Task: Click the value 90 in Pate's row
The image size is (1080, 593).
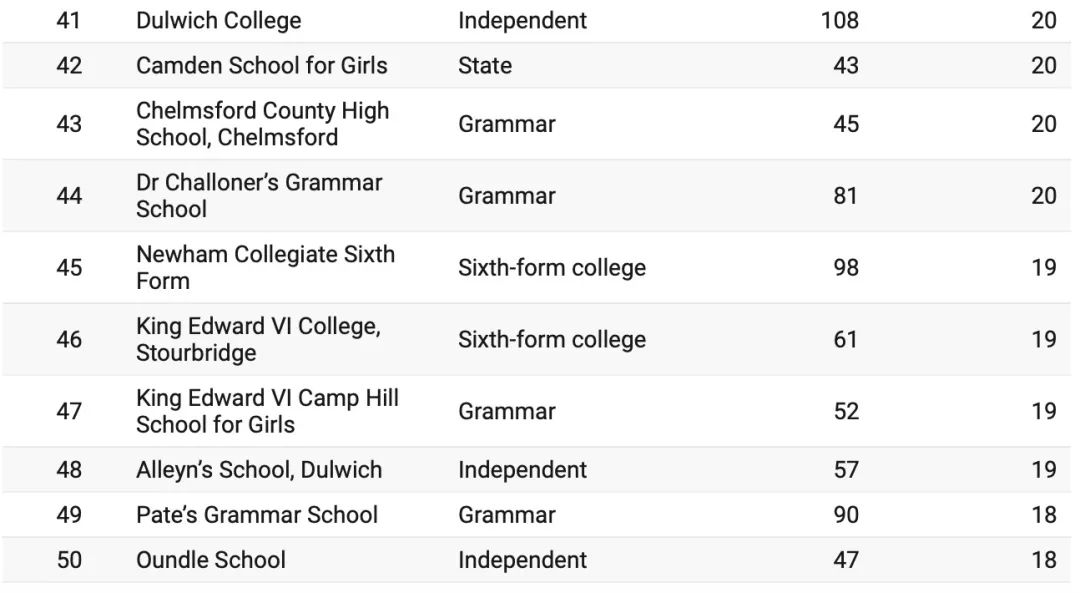Action: point(846,514)
